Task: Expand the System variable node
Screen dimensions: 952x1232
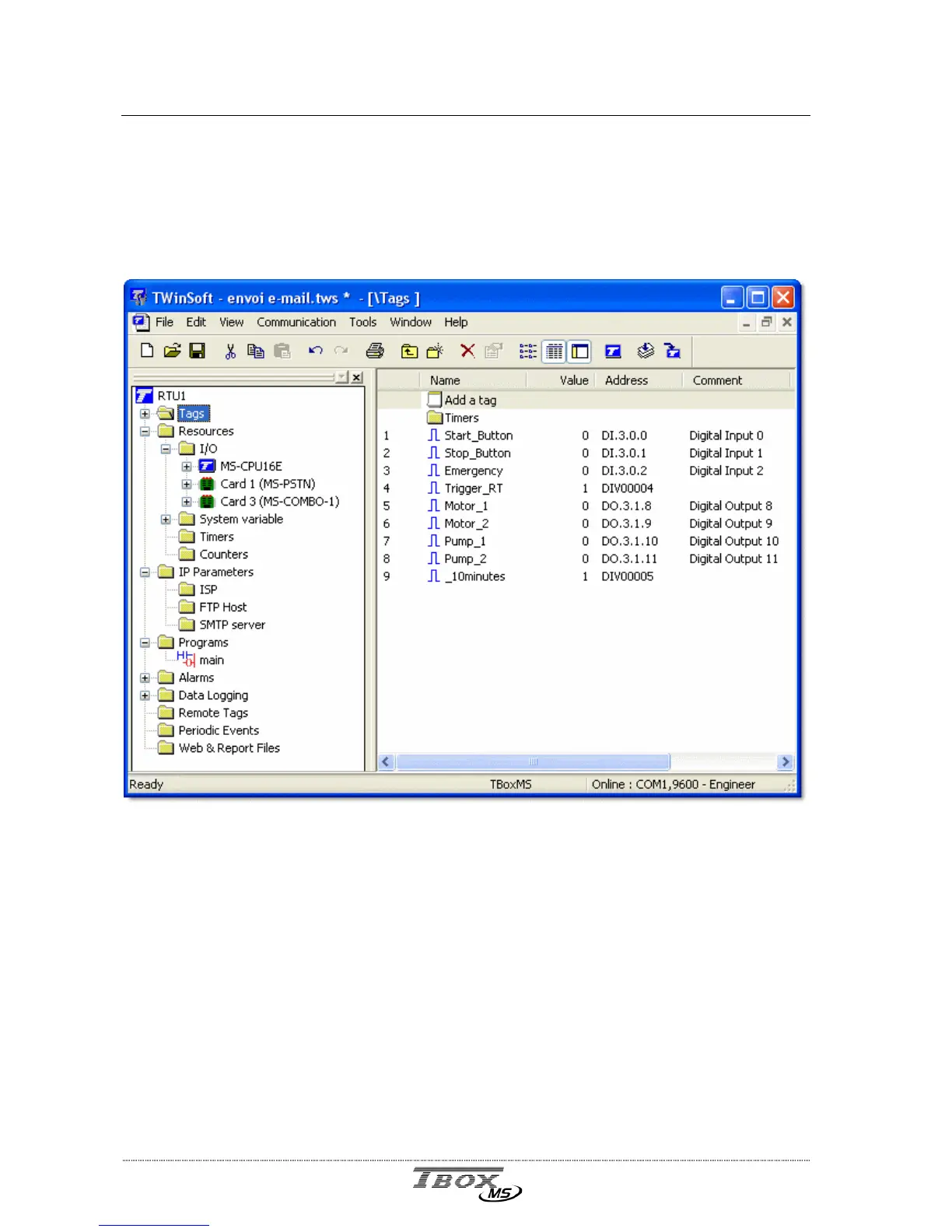Action: (x=166, y=520)
